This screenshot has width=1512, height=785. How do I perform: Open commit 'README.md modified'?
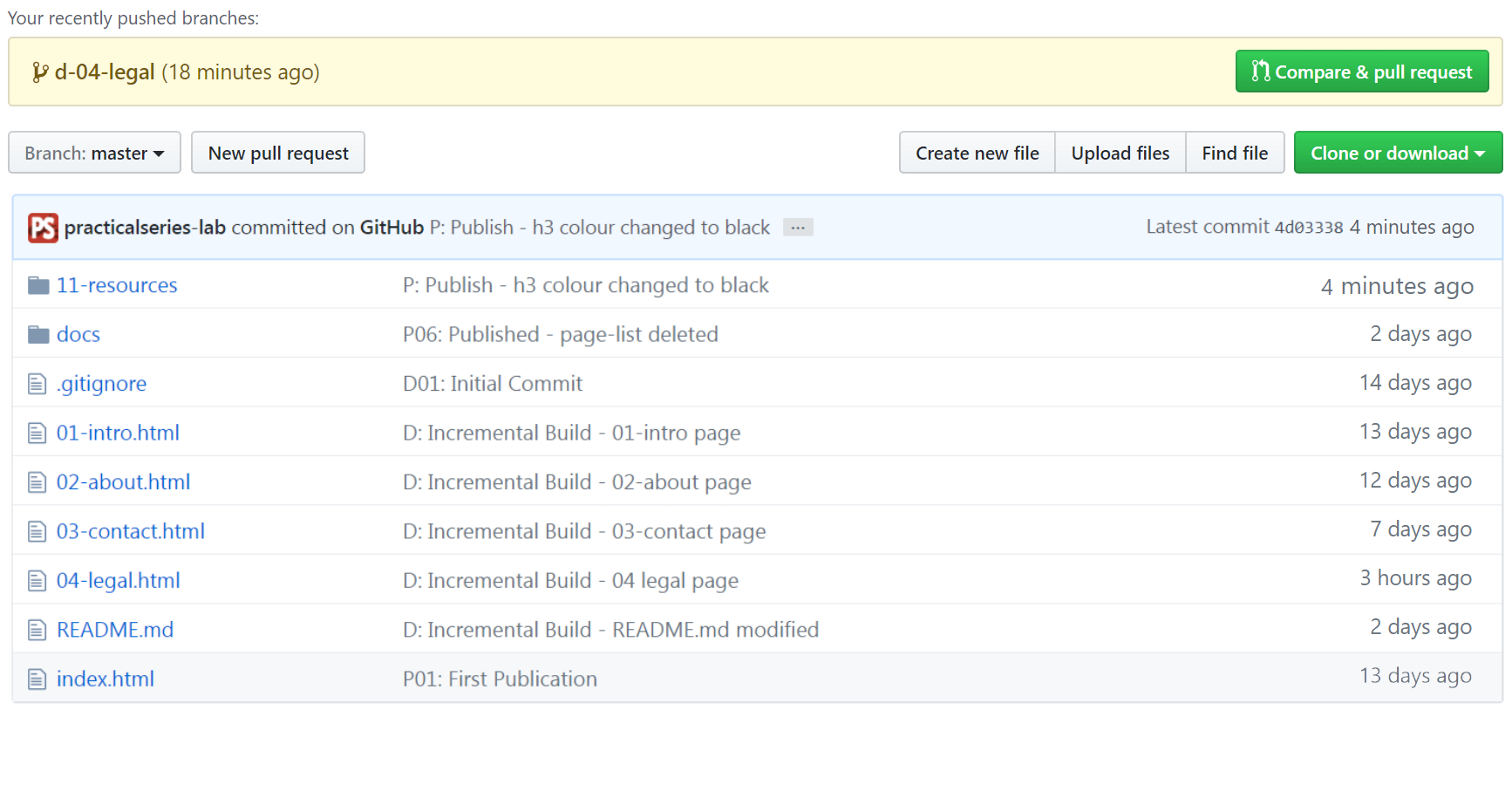611,630
